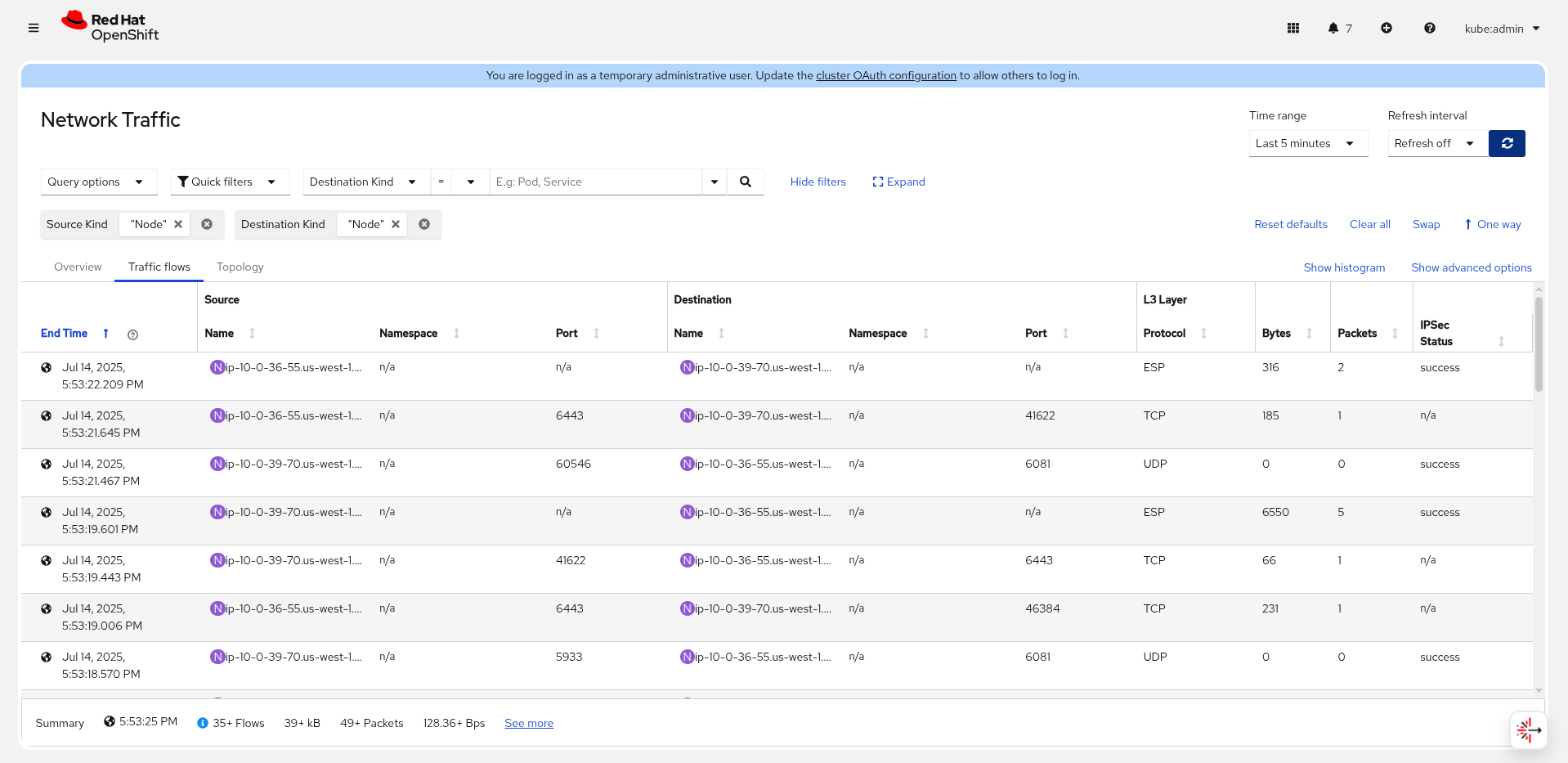1568x763 pixels.
Task: Open the notifications bell
Action: (1333, 28)
